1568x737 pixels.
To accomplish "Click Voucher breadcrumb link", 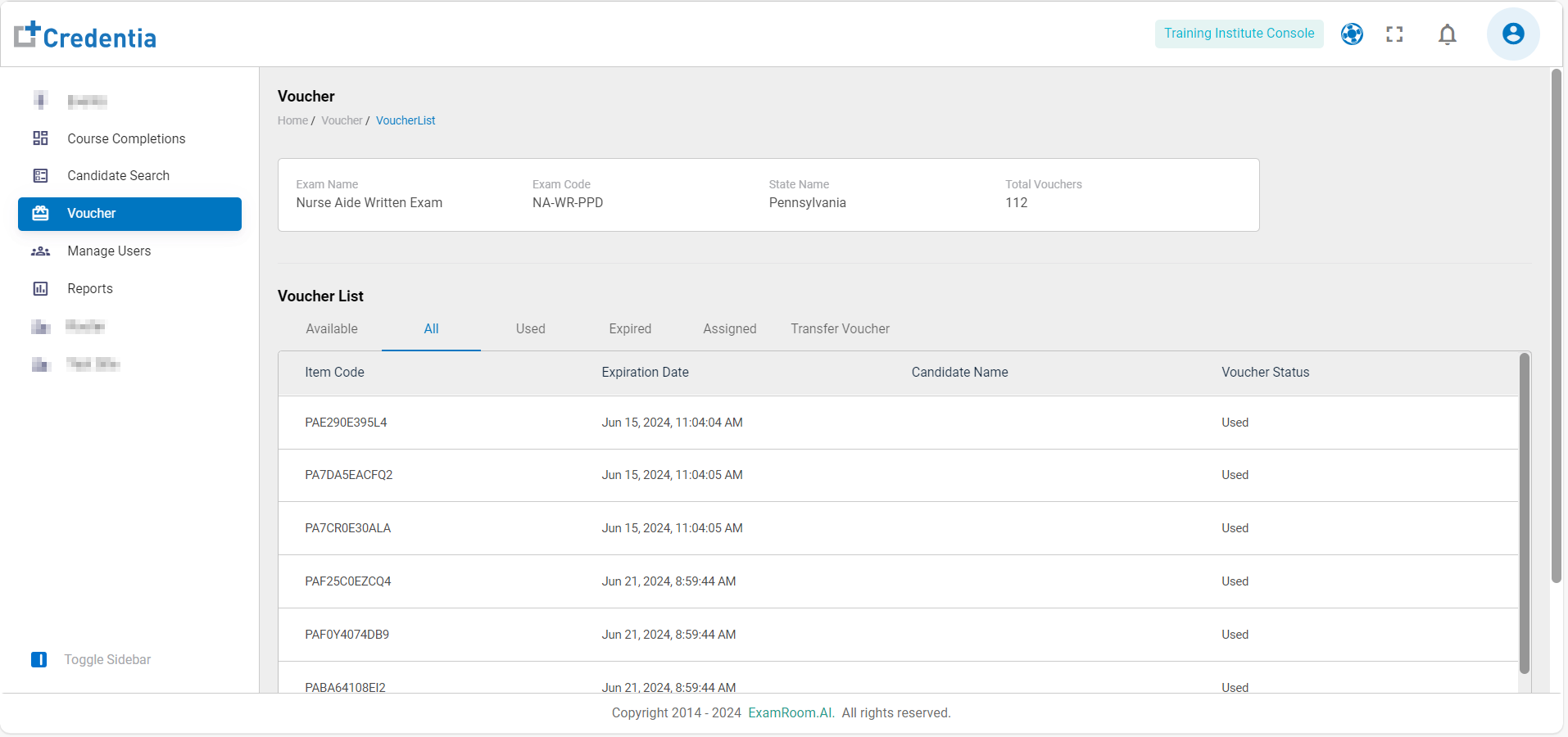I will click(x=342, y=120).
